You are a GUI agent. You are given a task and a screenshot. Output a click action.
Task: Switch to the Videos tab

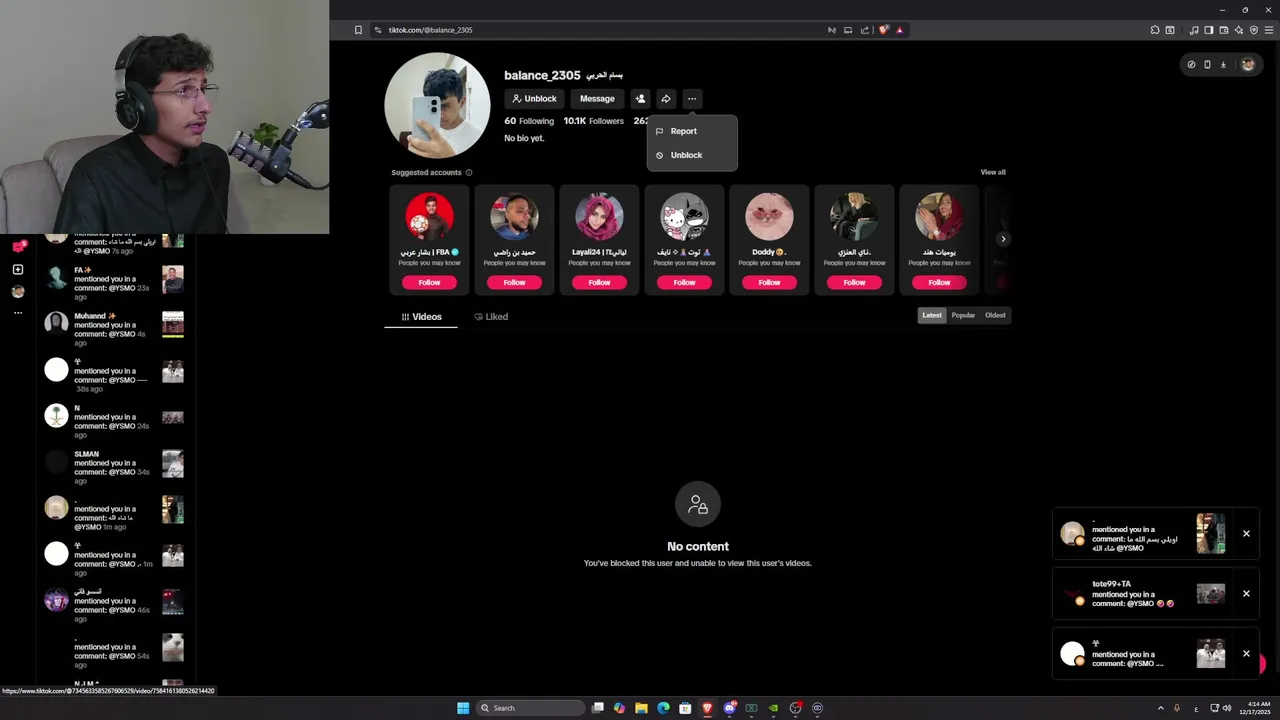[x=421, y=317]
